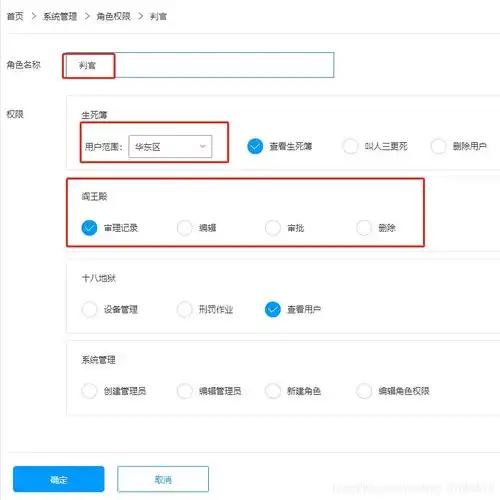Click the 系统管理 section heading
Image resolution: width=500 pixels, height=500 pixels.
coord(99,360)
